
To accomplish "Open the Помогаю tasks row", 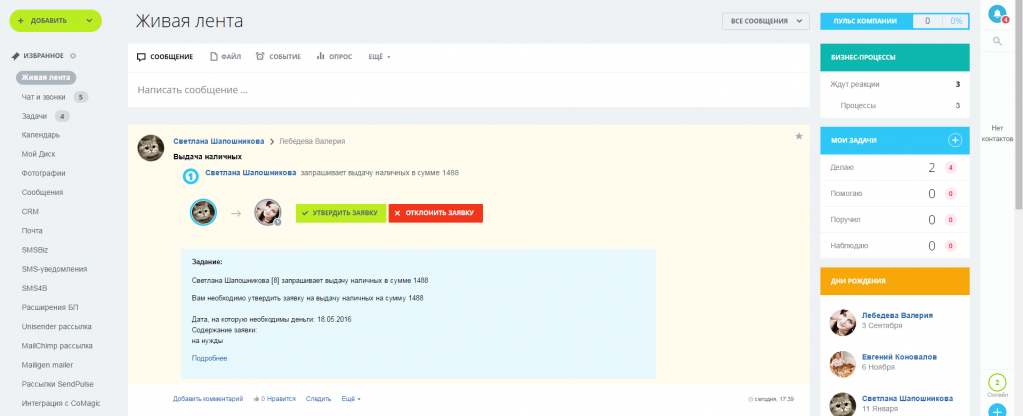I will click(894, 194).
